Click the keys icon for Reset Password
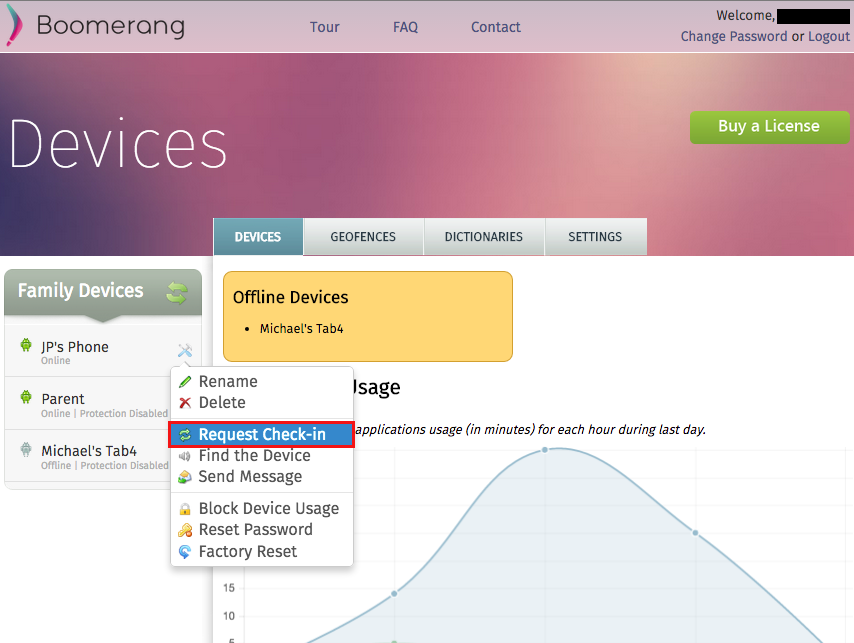The width and height of the screenshot is (854, 643). pos(185,530)
